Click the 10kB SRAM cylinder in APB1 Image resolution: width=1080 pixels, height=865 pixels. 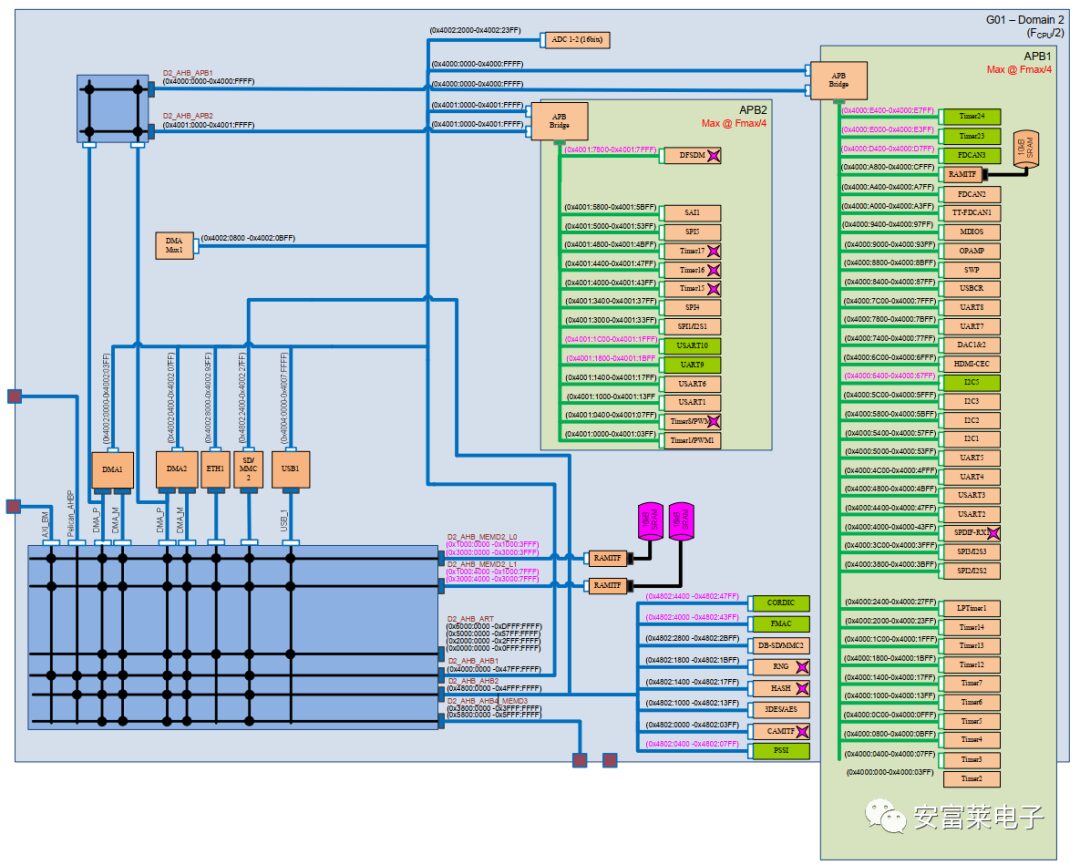(x=1026, y=149)
